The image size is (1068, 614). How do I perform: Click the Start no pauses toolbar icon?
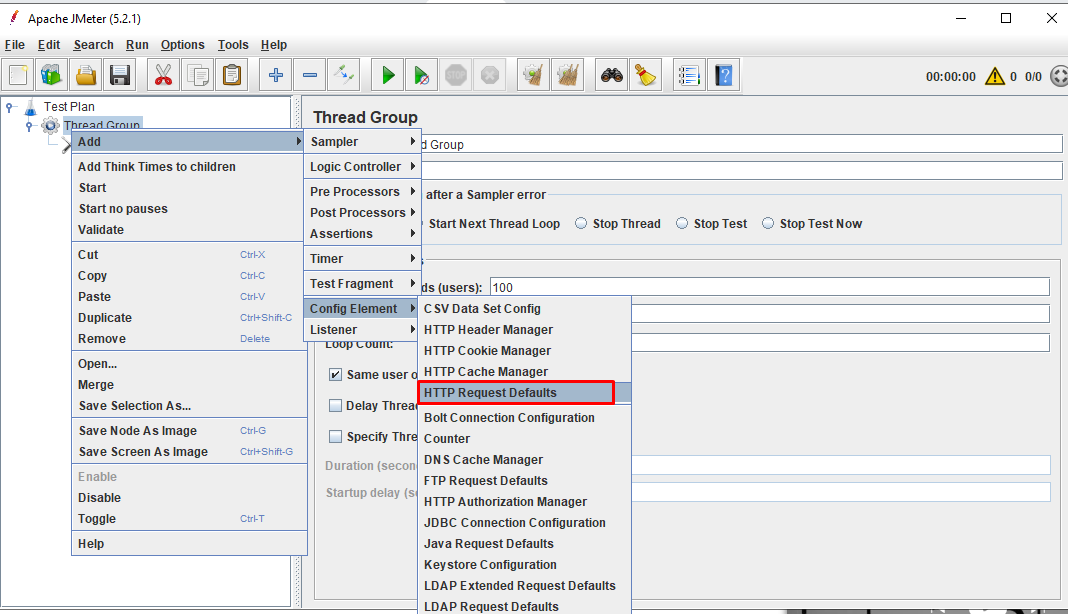click(420, 74)
